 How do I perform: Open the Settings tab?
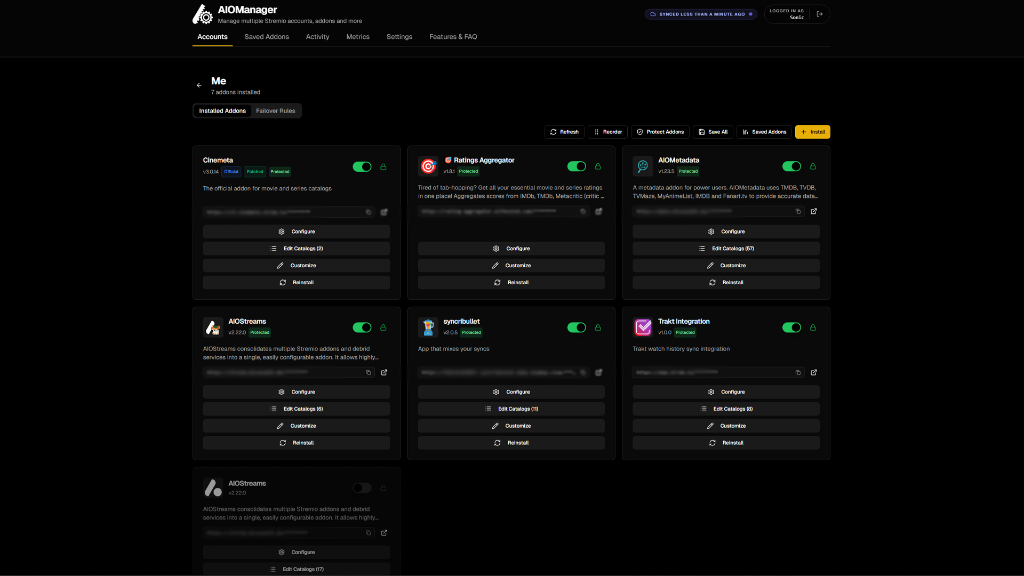coord(399,37)
